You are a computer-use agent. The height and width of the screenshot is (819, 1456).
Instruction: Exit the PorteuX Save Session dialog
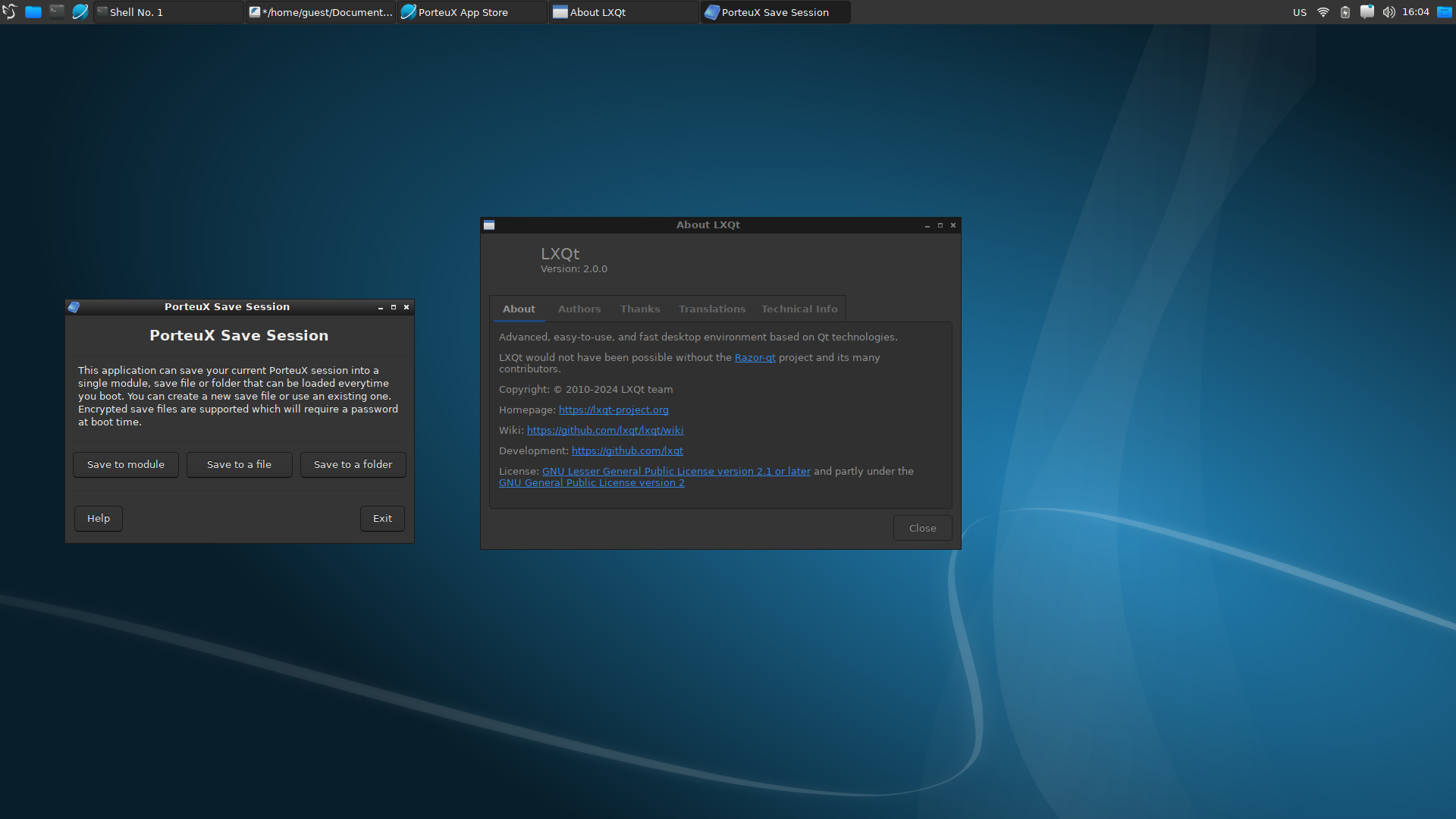click(383, 519)
